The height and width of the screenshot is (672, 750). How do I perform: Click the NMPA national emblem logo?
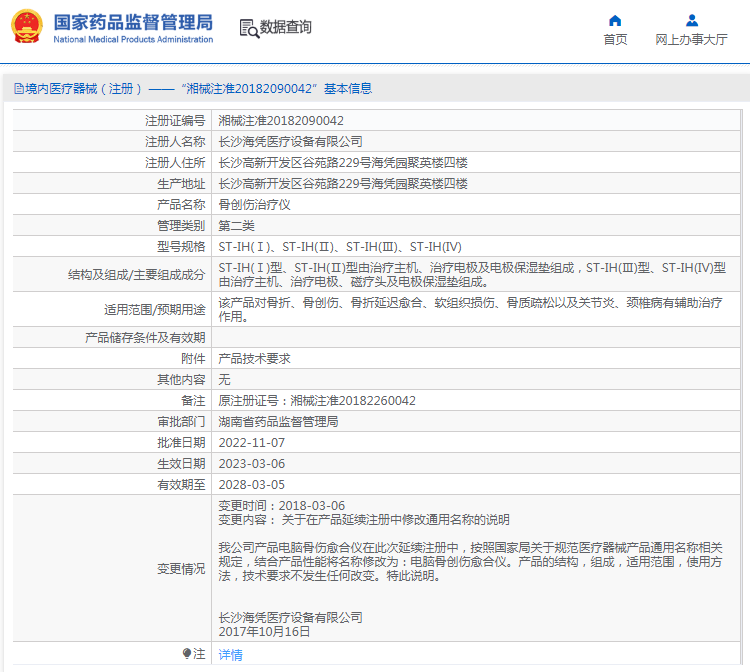[26, 27]
